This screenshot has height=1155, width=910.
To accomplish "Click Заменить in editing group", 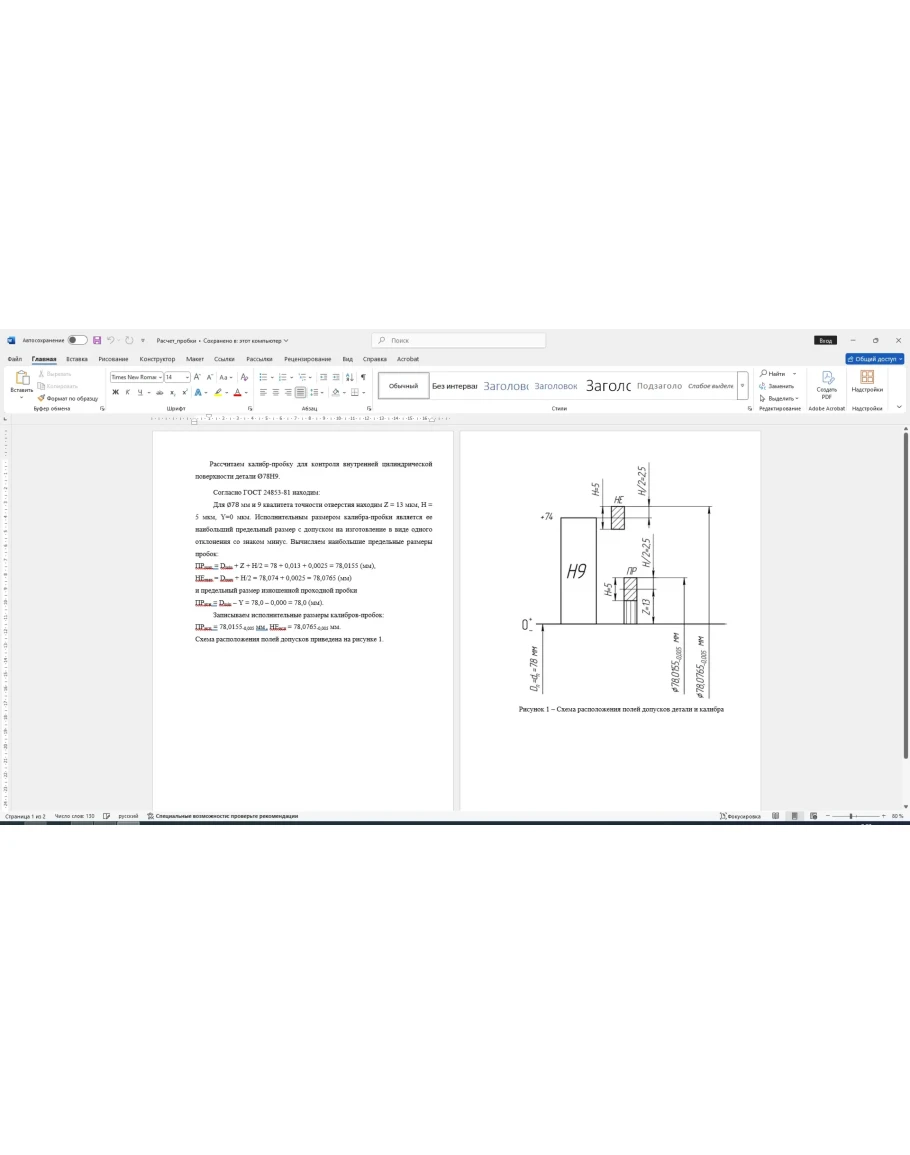I will click(x=780, y=386).
